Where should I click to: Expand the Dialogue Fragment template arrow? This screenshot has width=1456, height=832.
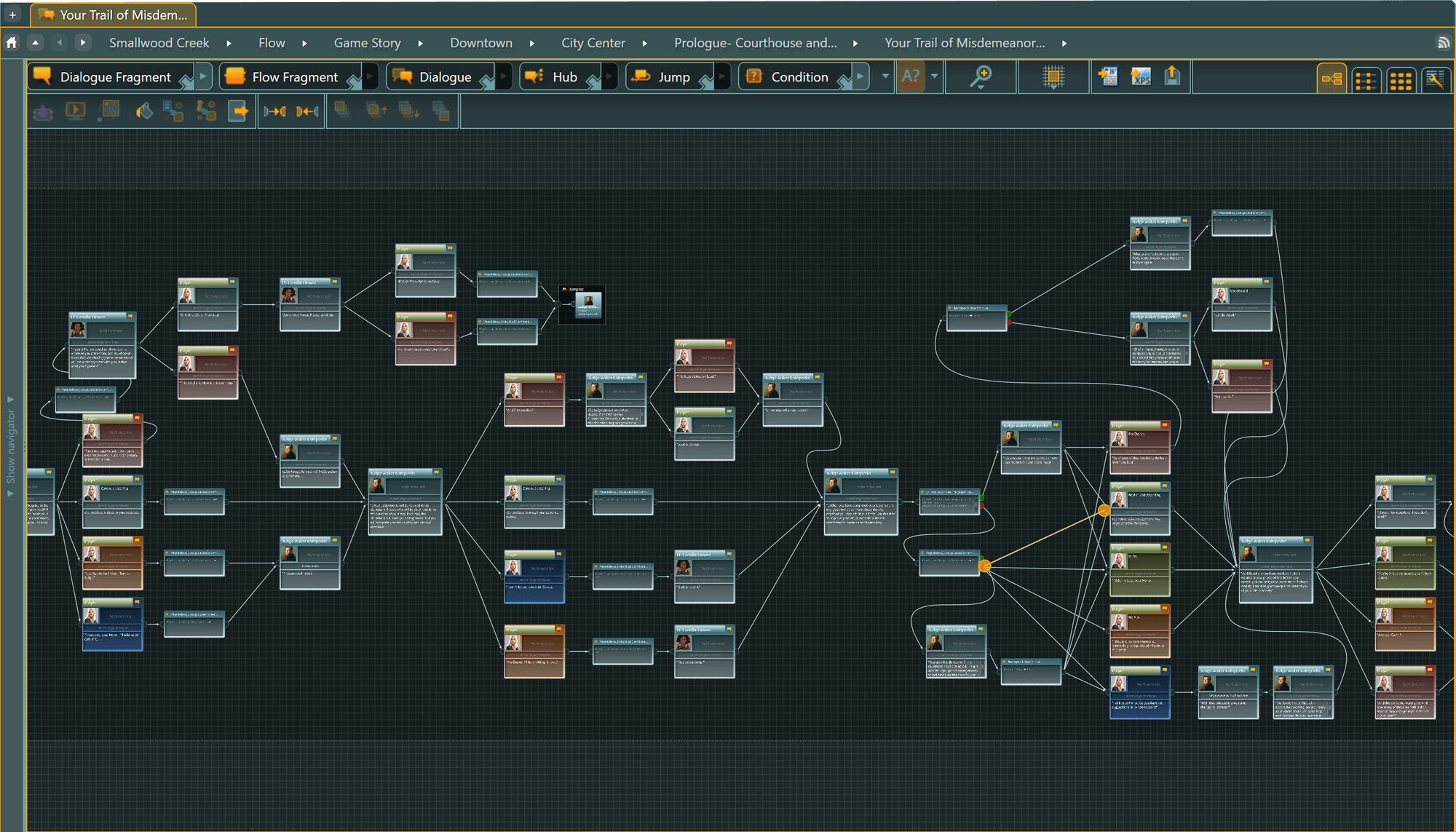204,76
